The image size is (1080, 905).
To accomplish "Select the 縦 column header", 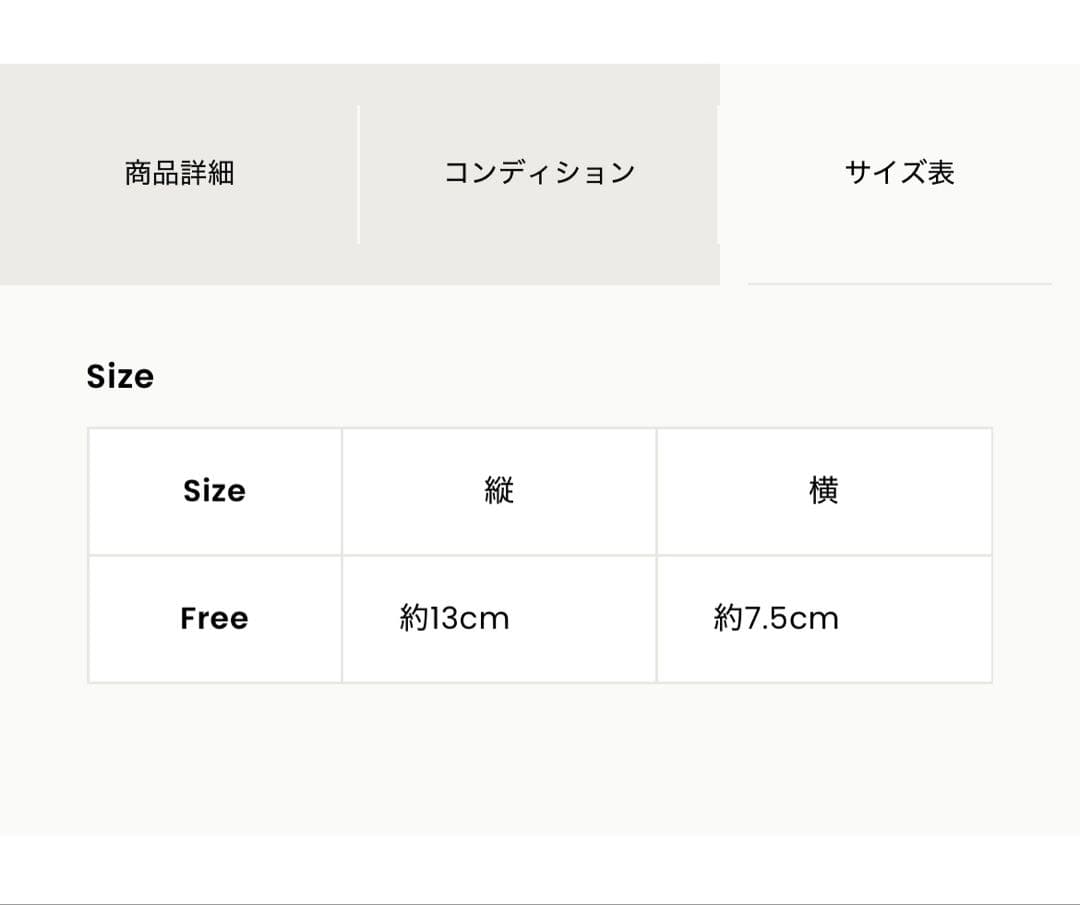I will pos(498,491).
